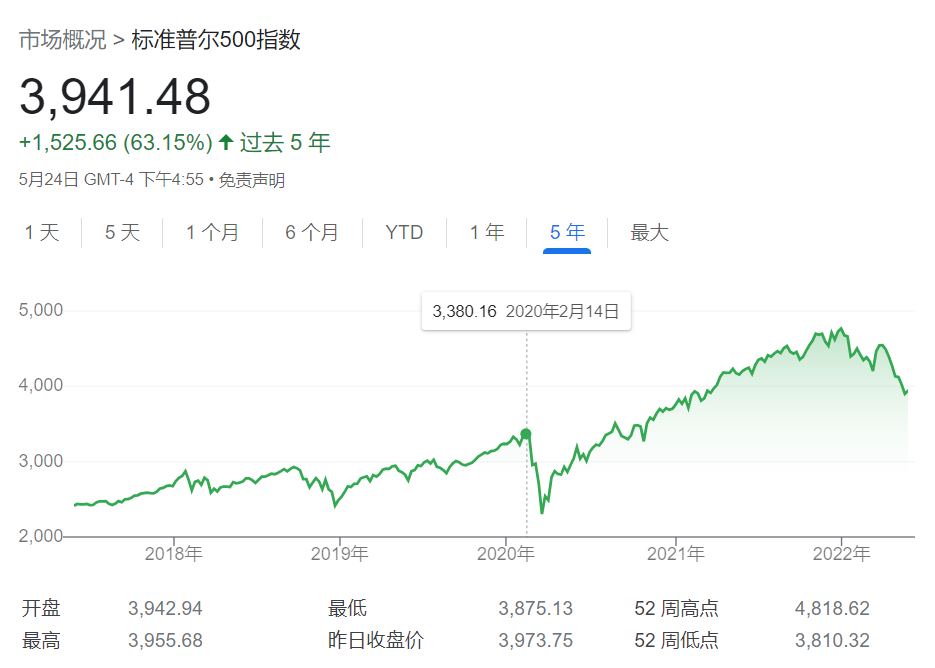Switch to the 最大 time range
Screen dimensions: 935x668
(x=649, y=231)
